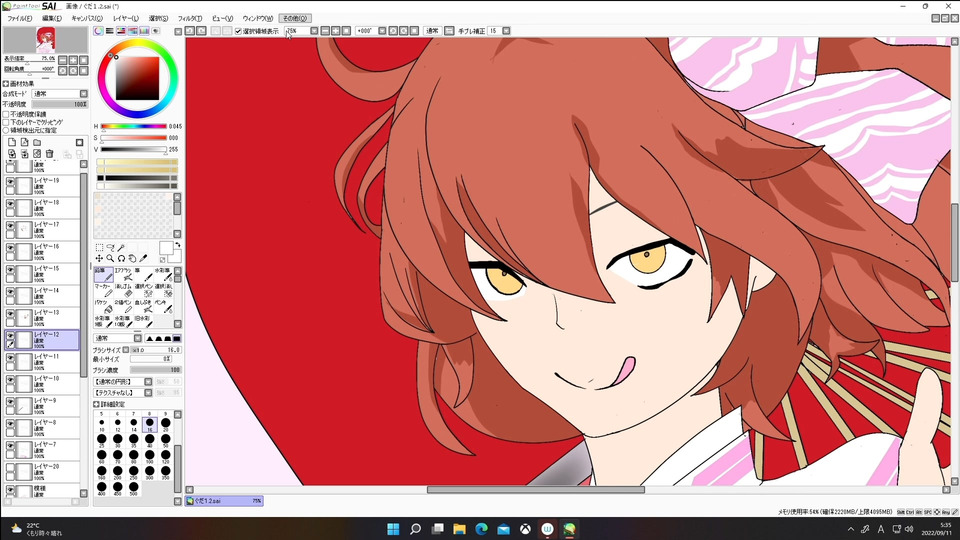Select the Move layer tool
Screen dimensions: 960x540
point(99,258)
